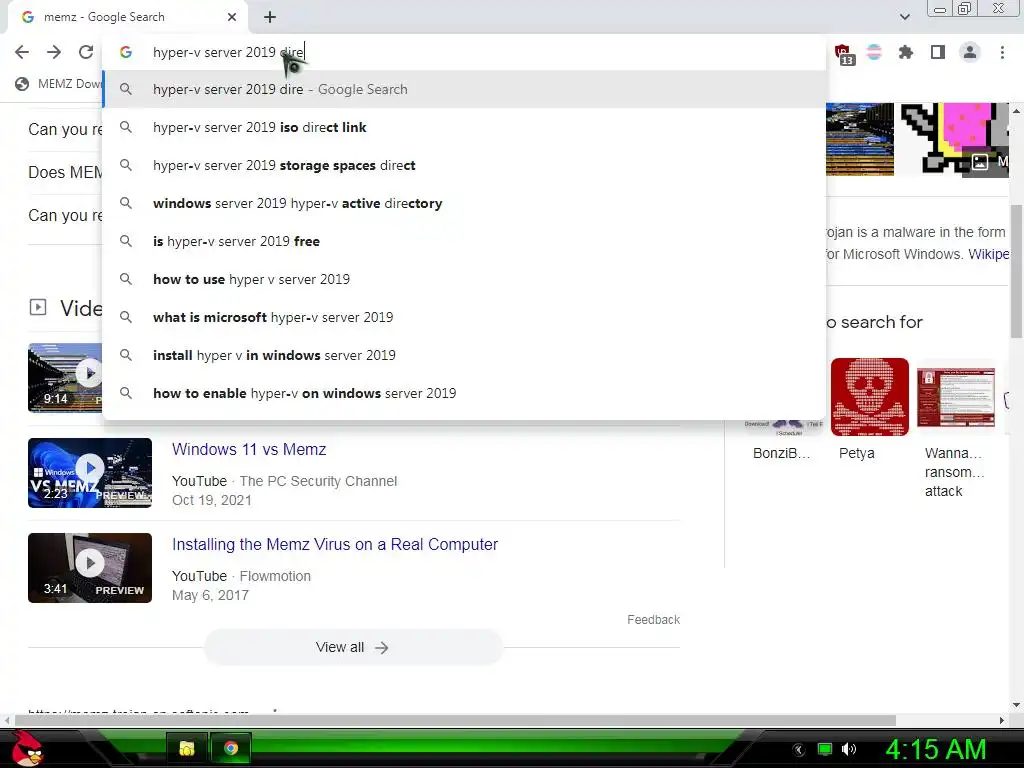
Task: Choose 'hyper-v server 2019 dire - Google Search' suggestion
Action: [x=464, y=89]
